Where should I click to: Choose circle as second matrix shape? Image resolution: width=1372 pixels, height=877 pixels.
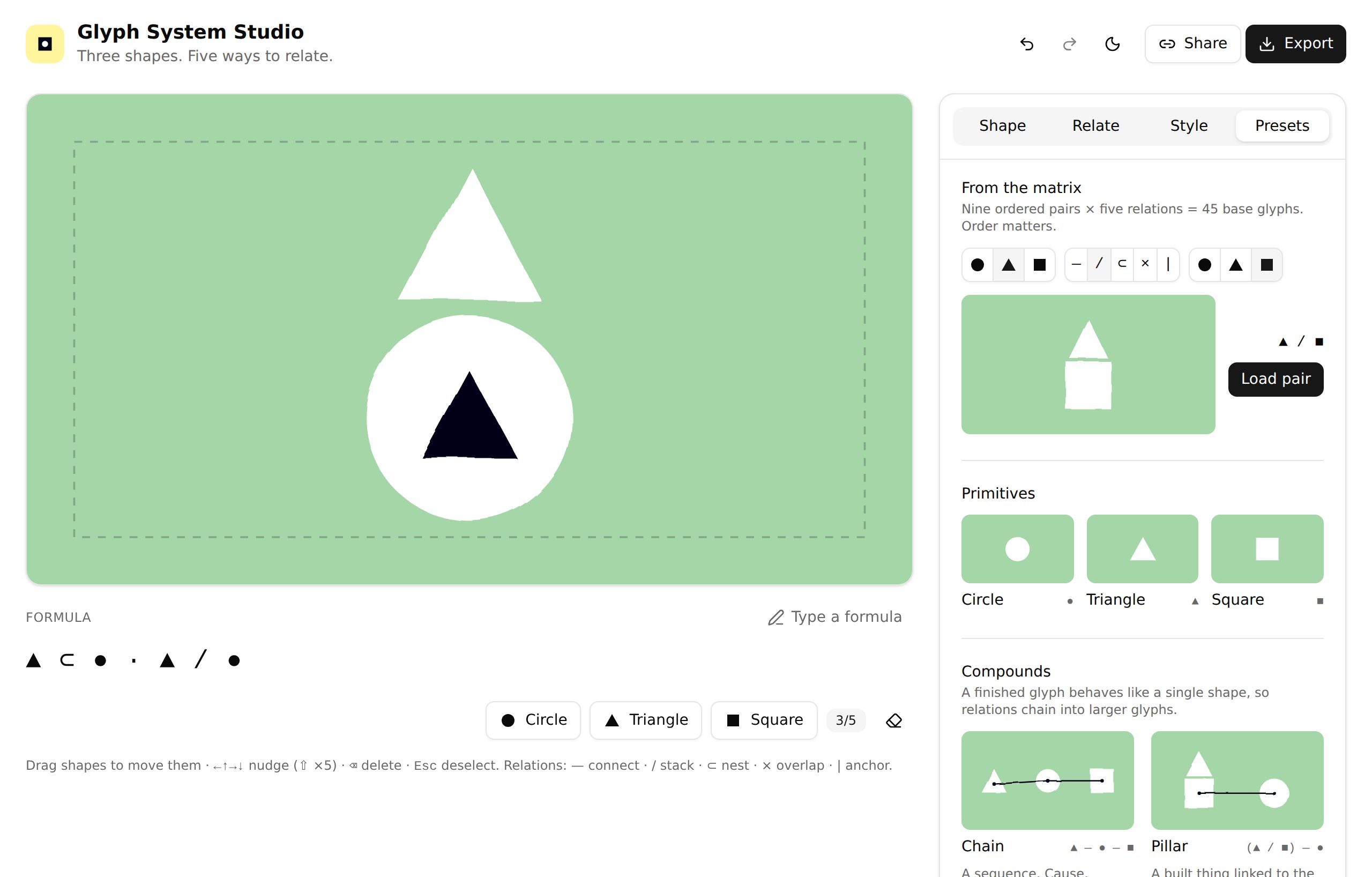(1204, 265)
